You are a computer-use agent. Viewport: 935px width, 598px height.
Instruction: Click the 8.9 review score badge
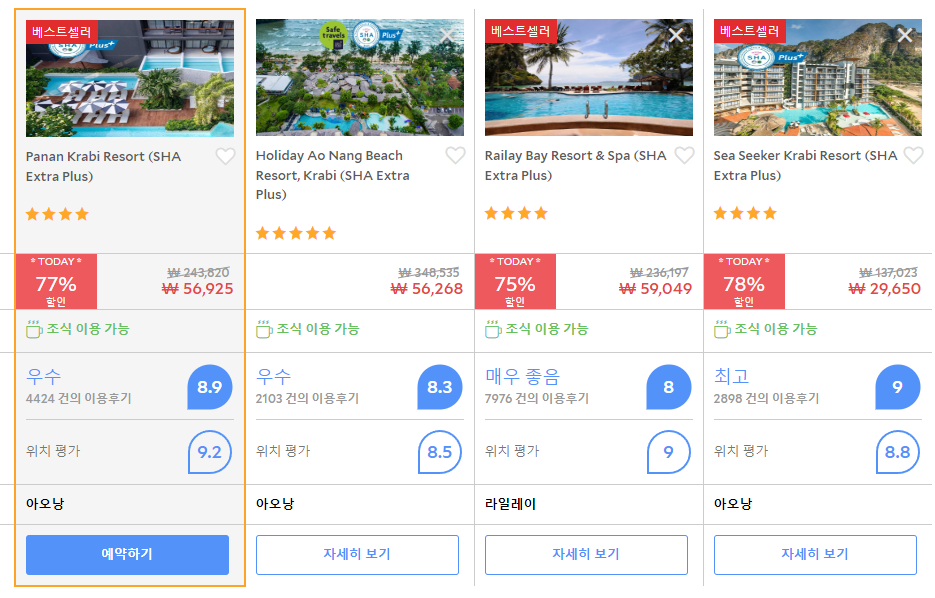pos(210,387)
